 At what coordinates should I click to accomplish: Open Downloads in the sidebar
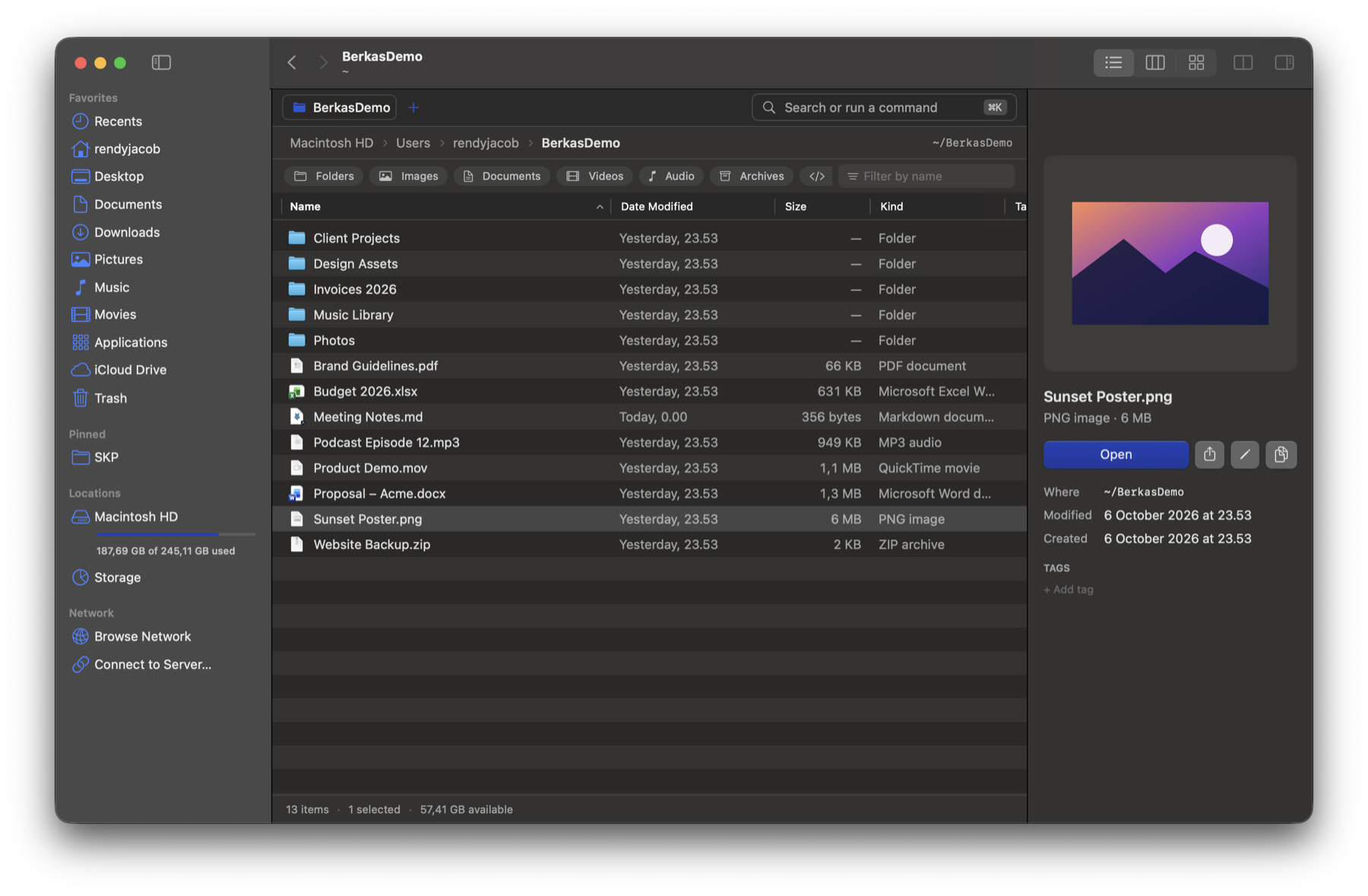click(126, 232)
